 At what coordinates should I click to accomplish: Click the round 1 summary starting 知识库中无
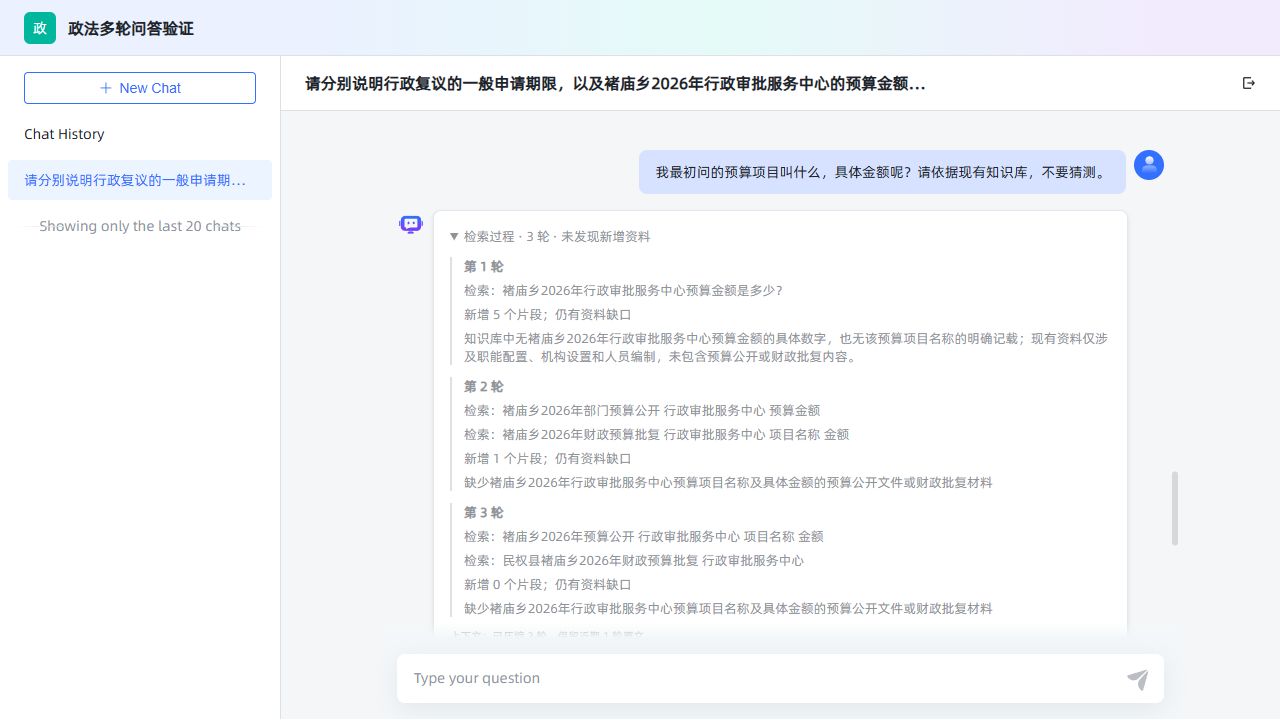(x=786, y=348)
